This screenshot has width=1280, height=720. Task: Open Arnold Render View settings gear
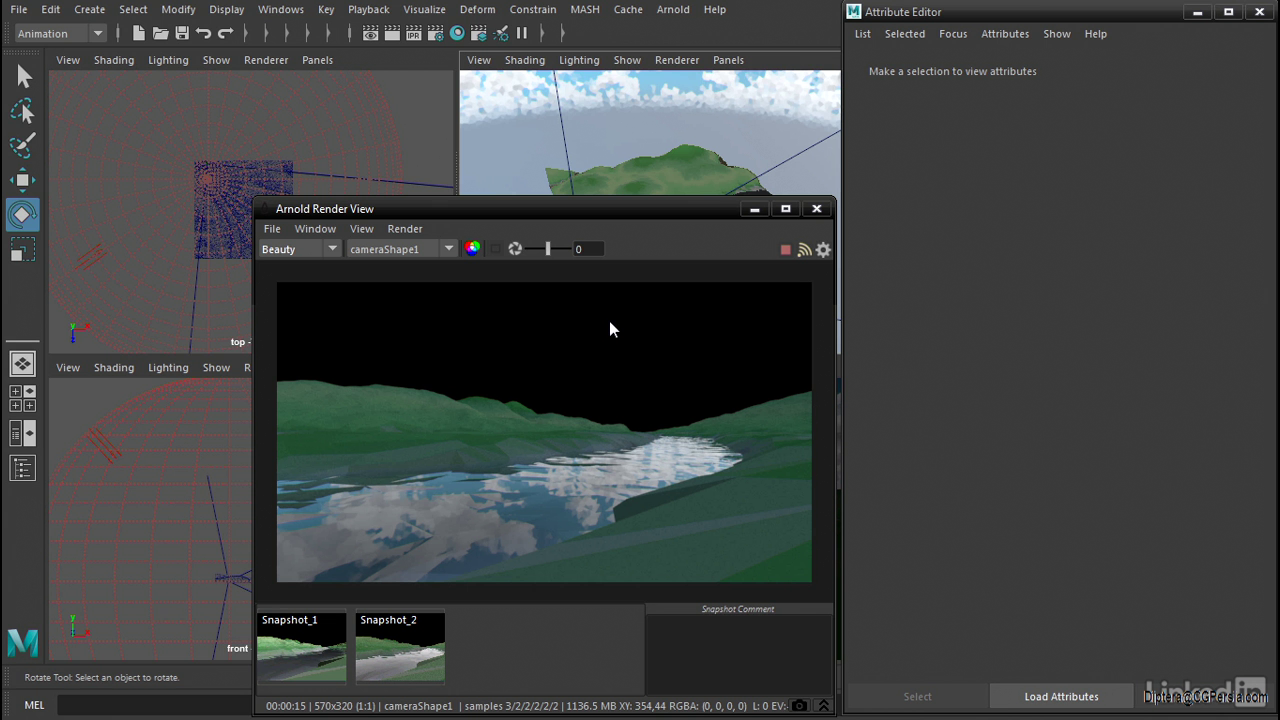823,250
